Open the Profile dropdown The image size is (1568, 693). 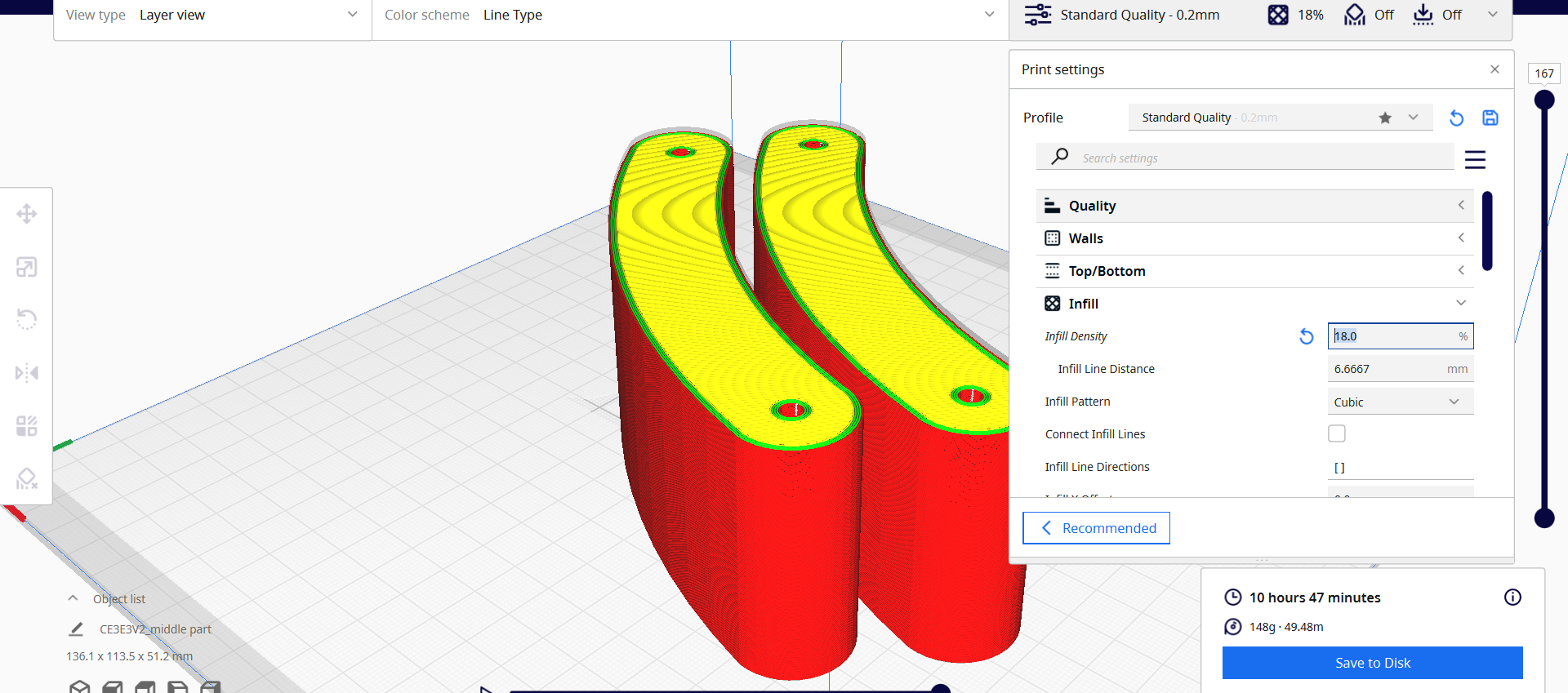pyautogui.click(x=1281, y=118)
